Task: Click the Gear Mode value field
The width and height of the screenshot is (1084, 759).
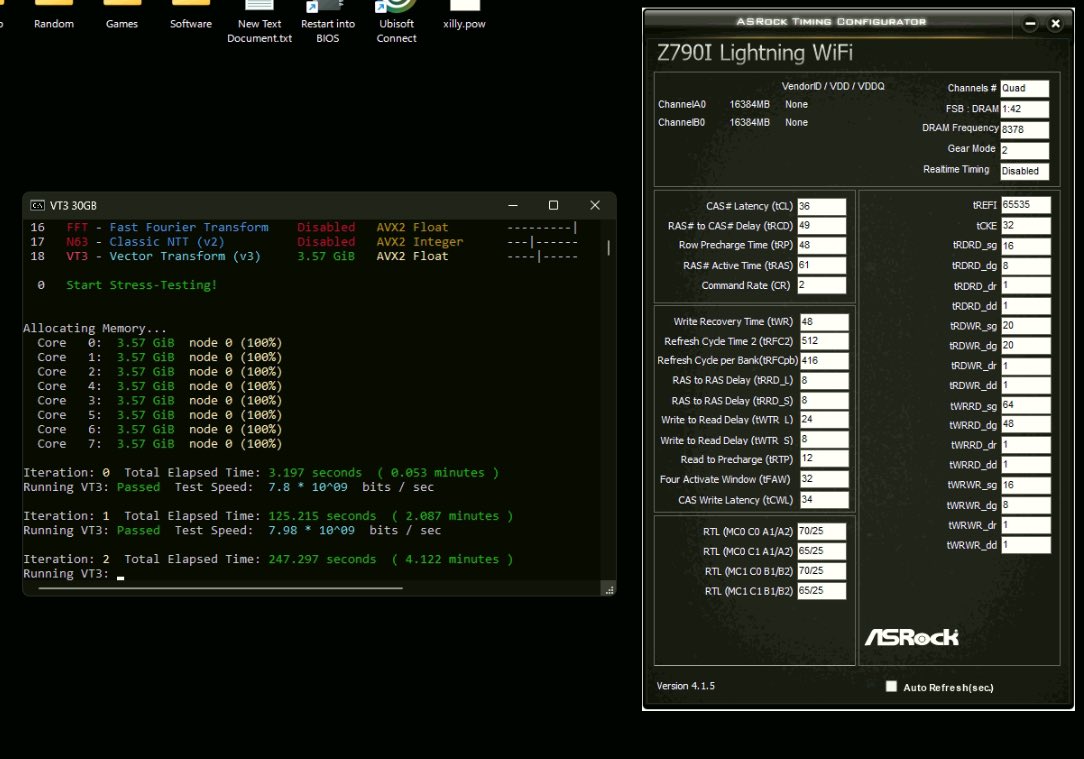Action: pos(1025,151)
